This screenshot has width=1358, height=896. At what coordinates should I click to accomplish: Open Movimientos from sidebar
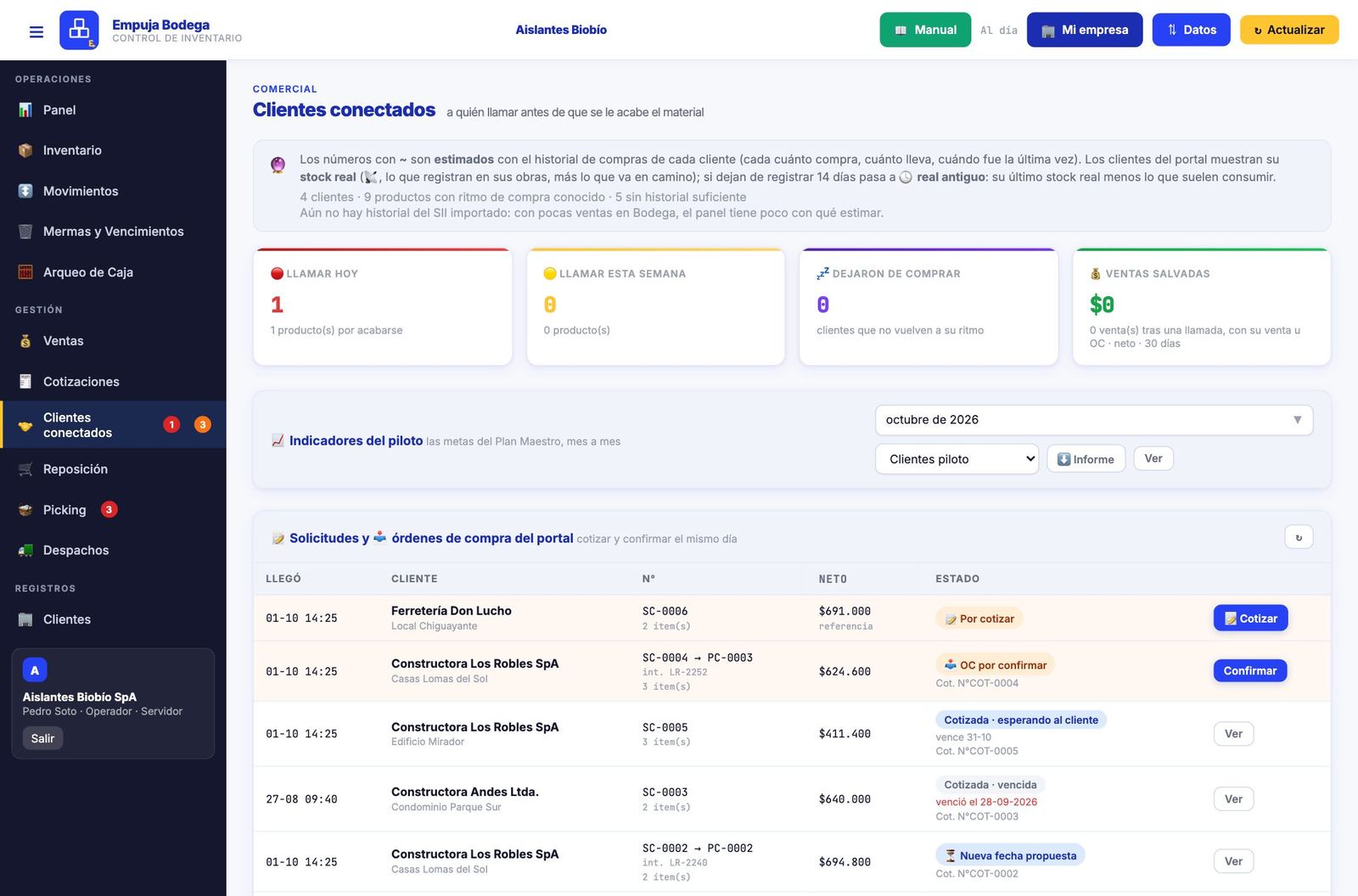pyautogui.click(x=113, y=191)
